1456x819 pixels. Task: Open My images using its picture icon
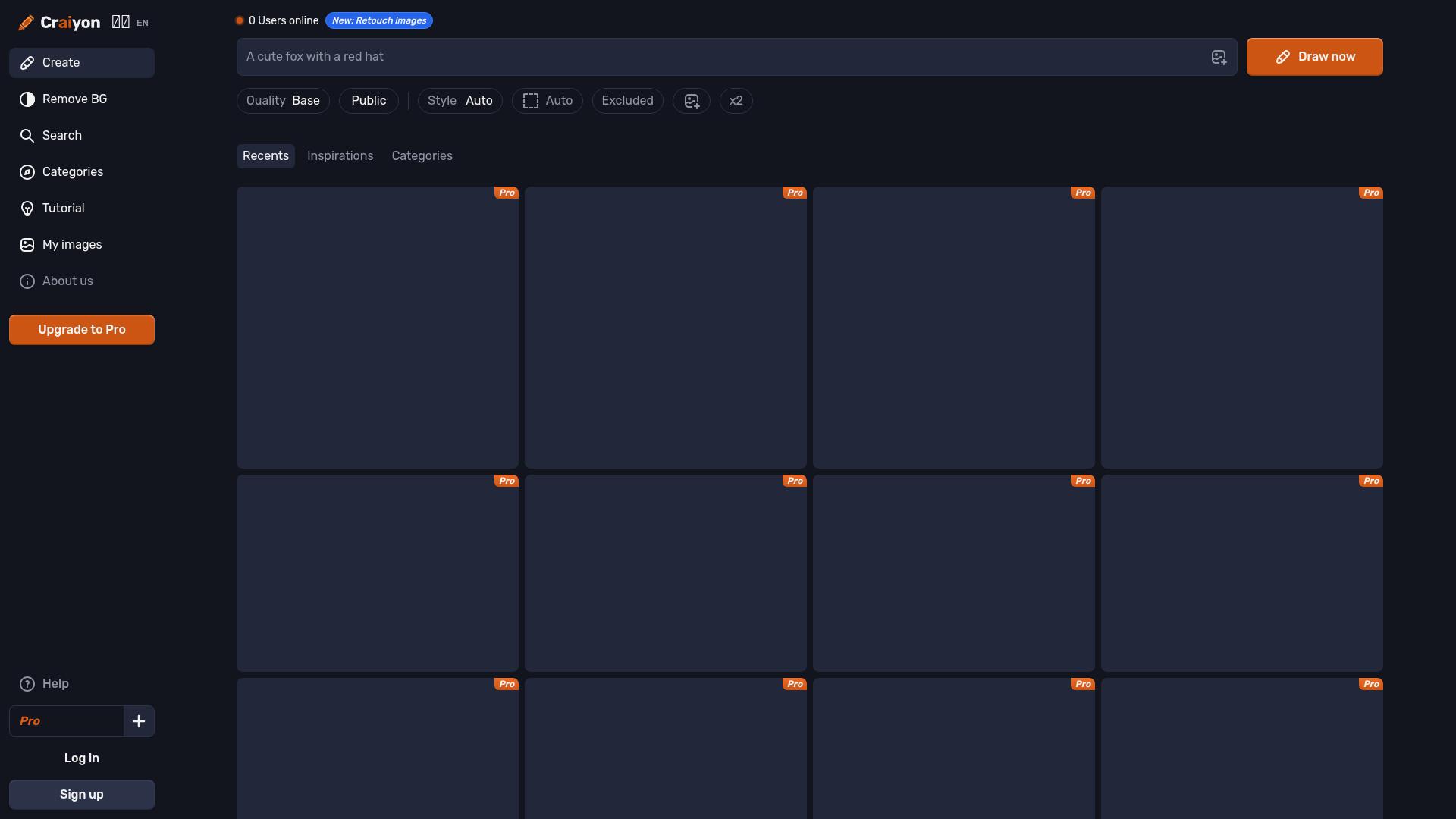tap(27, 244)
